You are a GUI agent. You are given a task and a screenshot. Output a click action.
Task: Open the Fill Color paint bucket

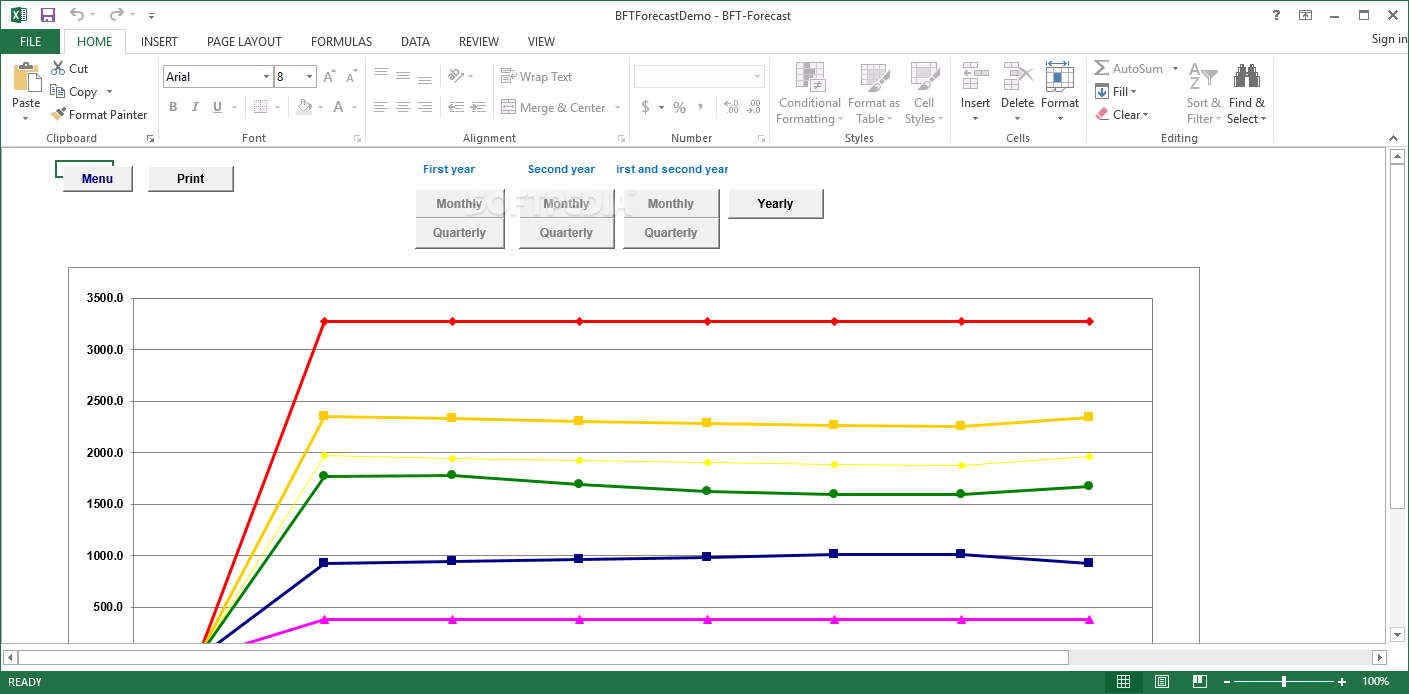pos(304,107)
